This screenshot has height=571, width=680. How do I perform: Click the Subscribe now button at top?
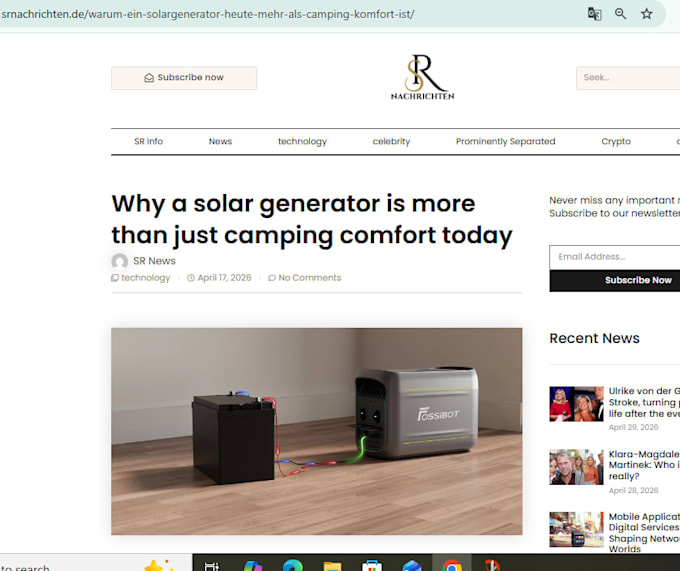coord(184,78)
